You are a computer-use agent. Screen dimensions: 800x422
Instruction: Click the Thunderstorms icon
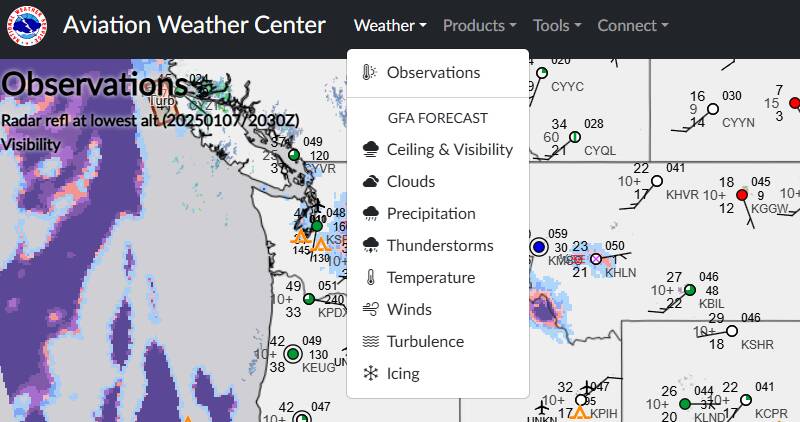pyautogui.click(x=371, y=246)
